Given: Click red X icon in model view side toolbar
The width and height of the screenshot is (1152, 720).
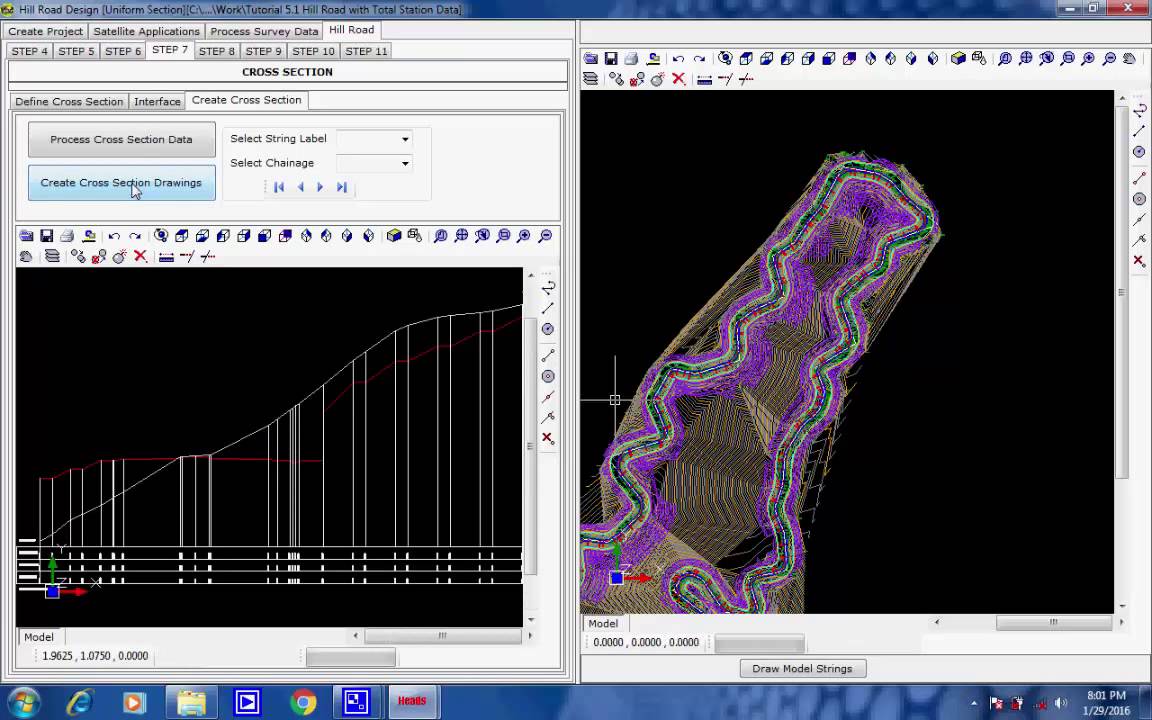Looking at the screenshot, I should [x=1140, y=261].
